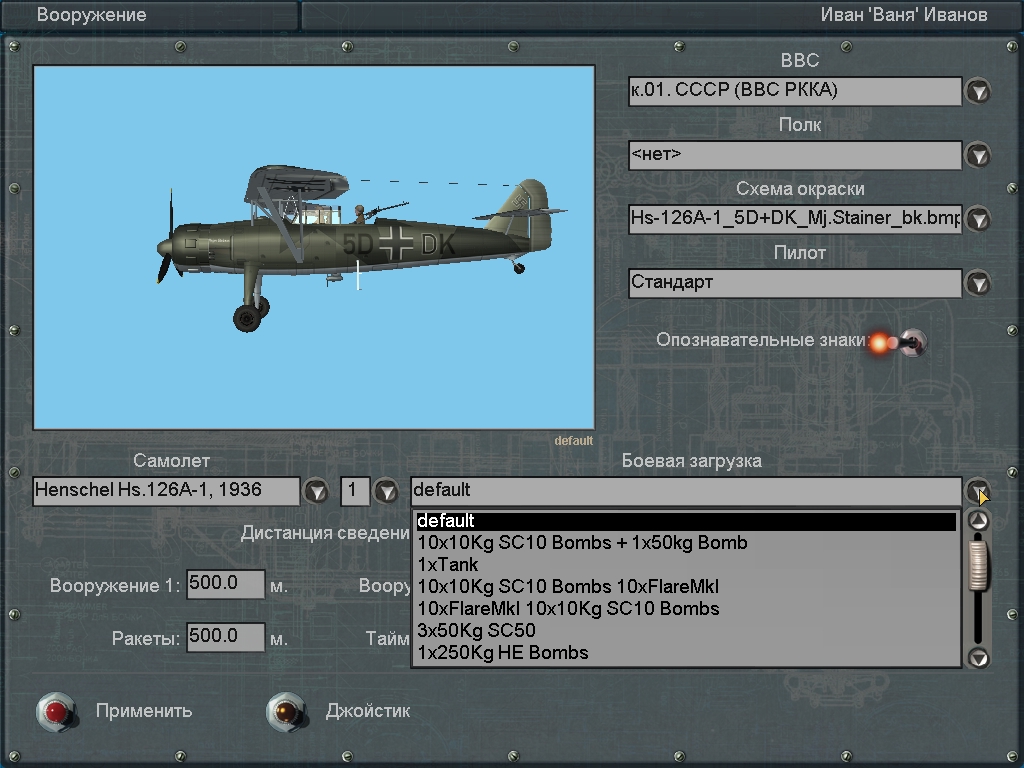
Task: Click the red Применить round button
Action: (56, 711)
